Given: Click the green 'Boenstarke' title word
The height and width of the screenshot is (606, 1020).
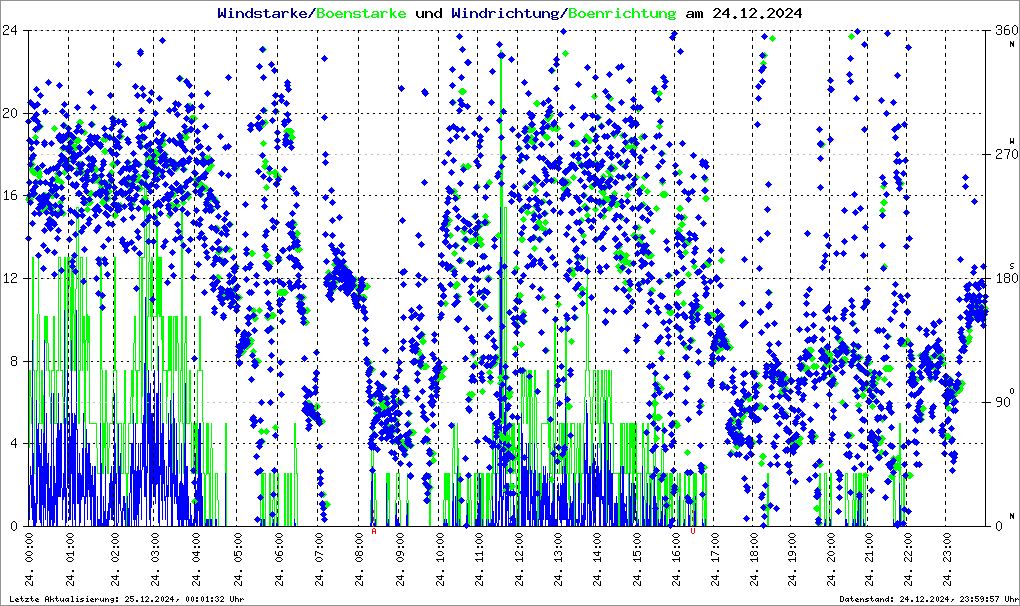Looking at the screenshot, I should point(361,13).
